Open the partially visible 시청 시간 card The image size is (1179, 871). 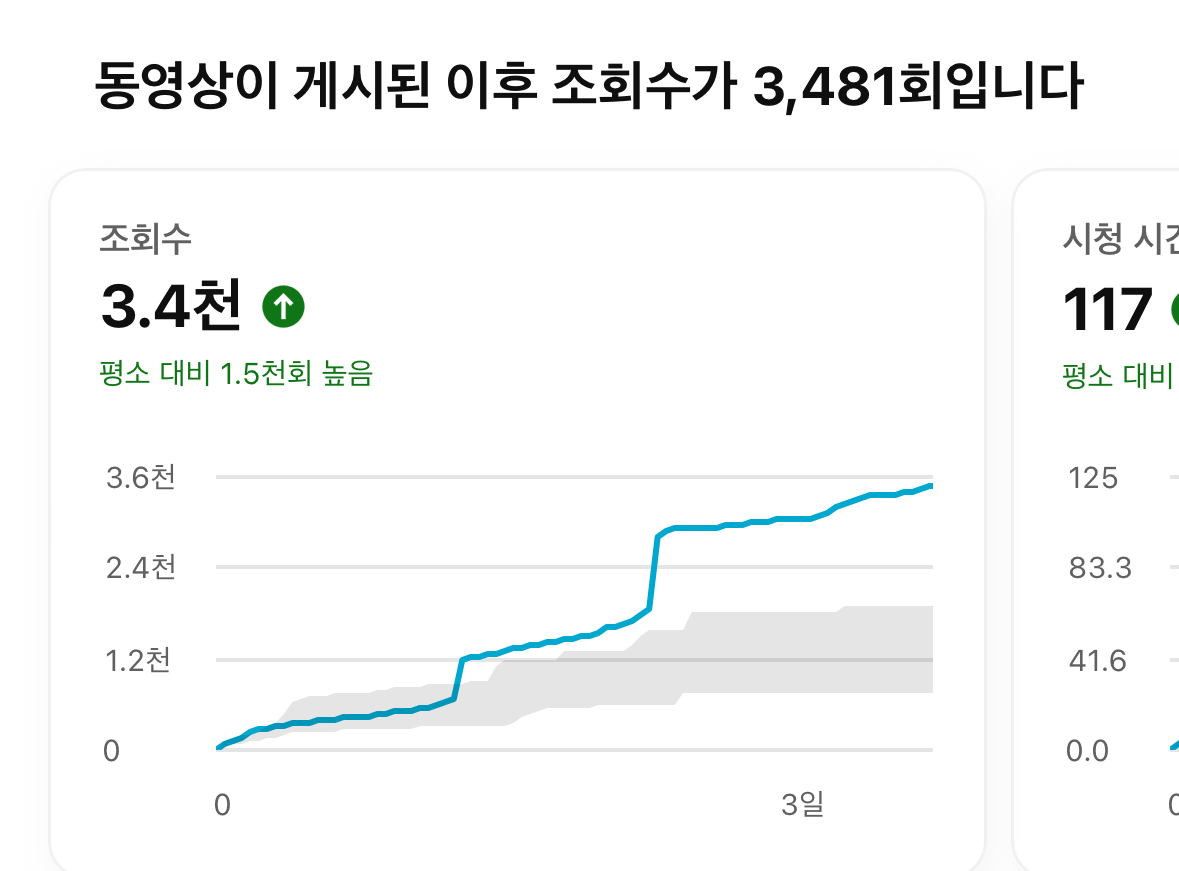(x=1096, y=519)
